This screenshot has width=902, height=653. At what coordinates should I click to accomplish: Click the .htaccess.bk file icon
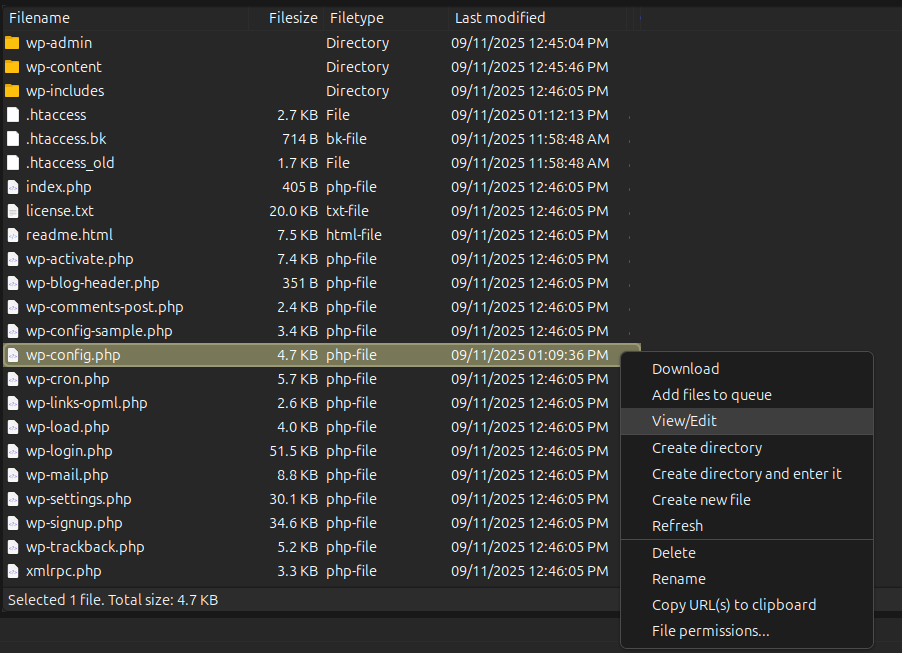pos(13,139)
